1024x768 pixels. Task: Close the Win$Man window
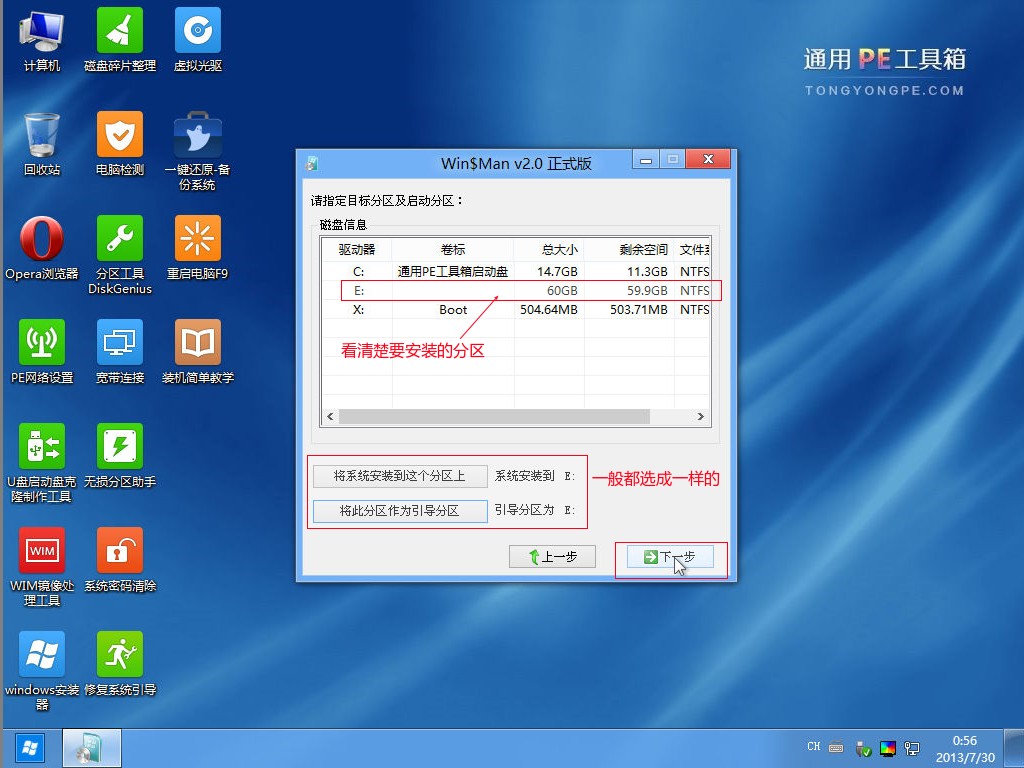[707, 159]
